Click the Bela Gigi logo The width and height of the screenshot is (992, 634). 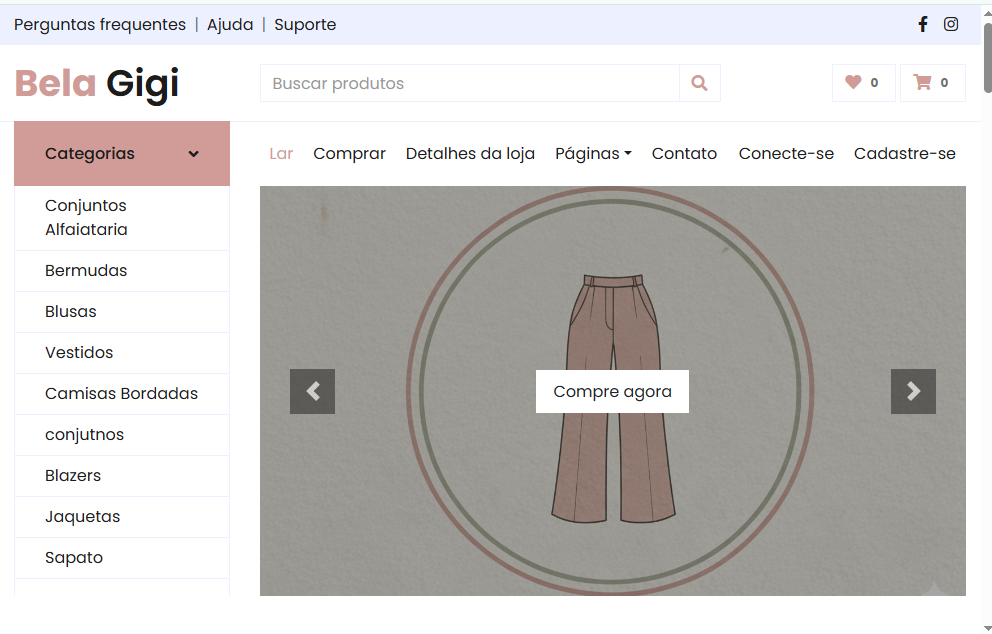click(97, 83)
